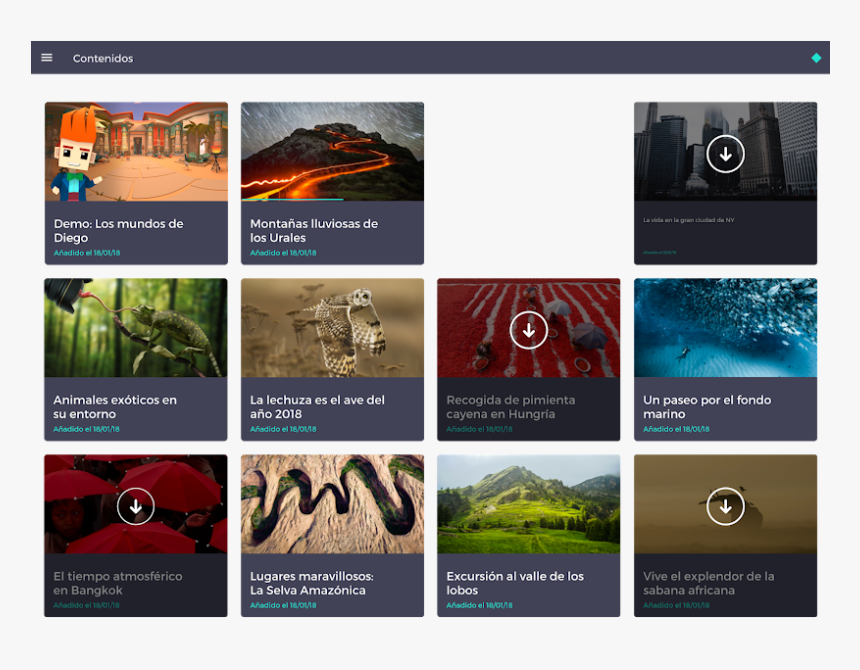Screen dimensions: 860x670
Task: Download the sabana africana content
Action: tap(725, 507)
